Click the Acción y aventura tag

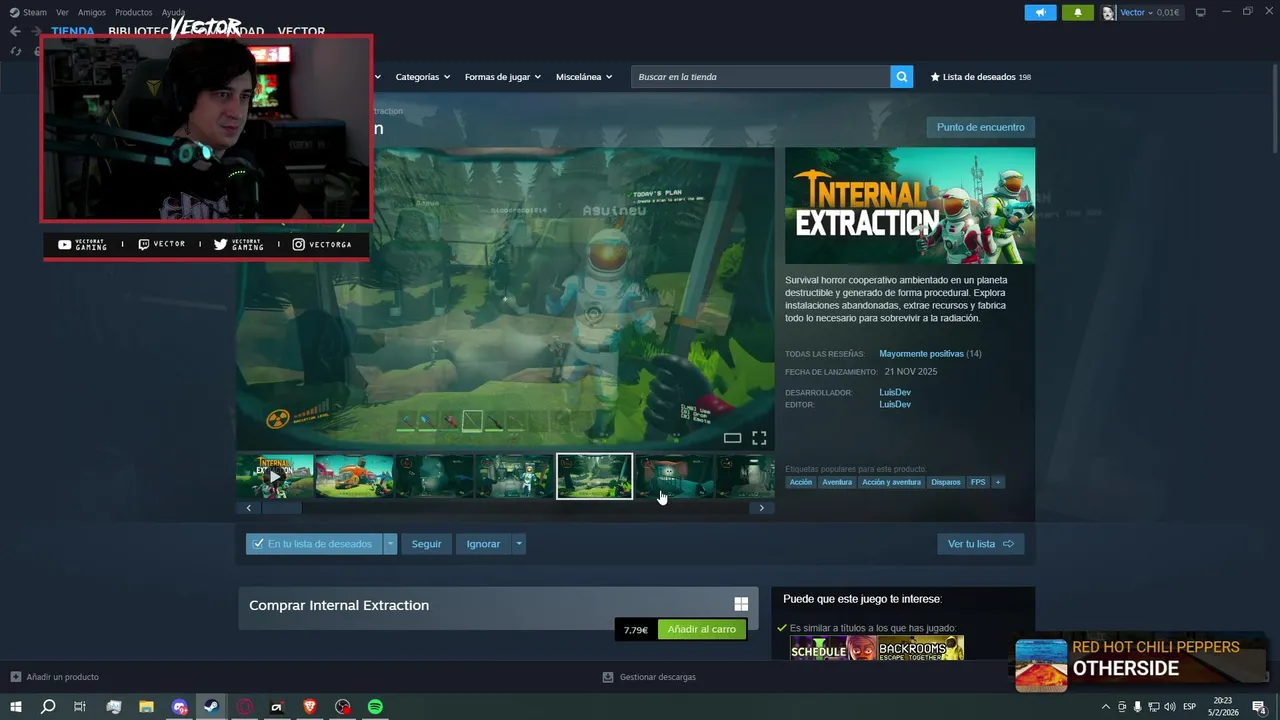pyautogui.click(x=891, y=482)
